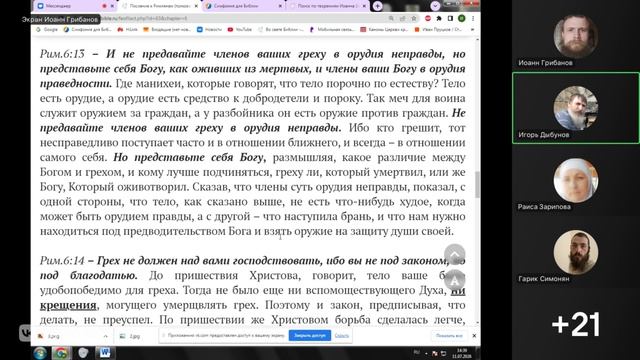Show the +21 more participants
The image size is (640, 360).
[x=576, y=324]
